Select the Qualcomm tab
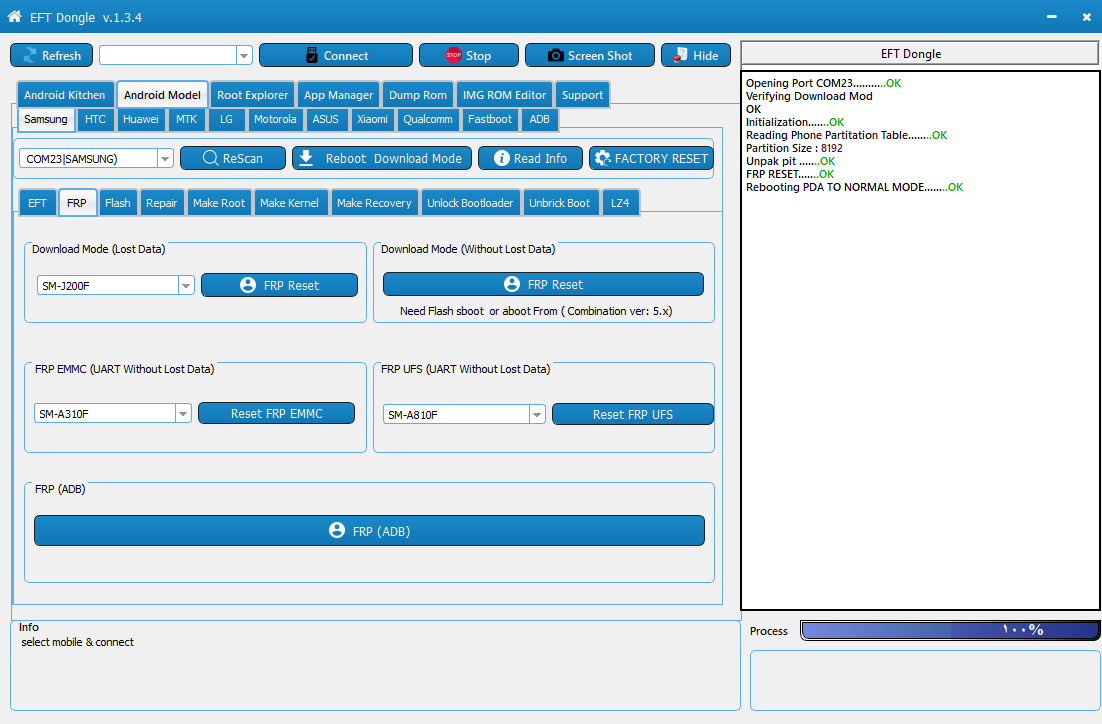Viewport: 1102px width, 724px height. point(427,119)
